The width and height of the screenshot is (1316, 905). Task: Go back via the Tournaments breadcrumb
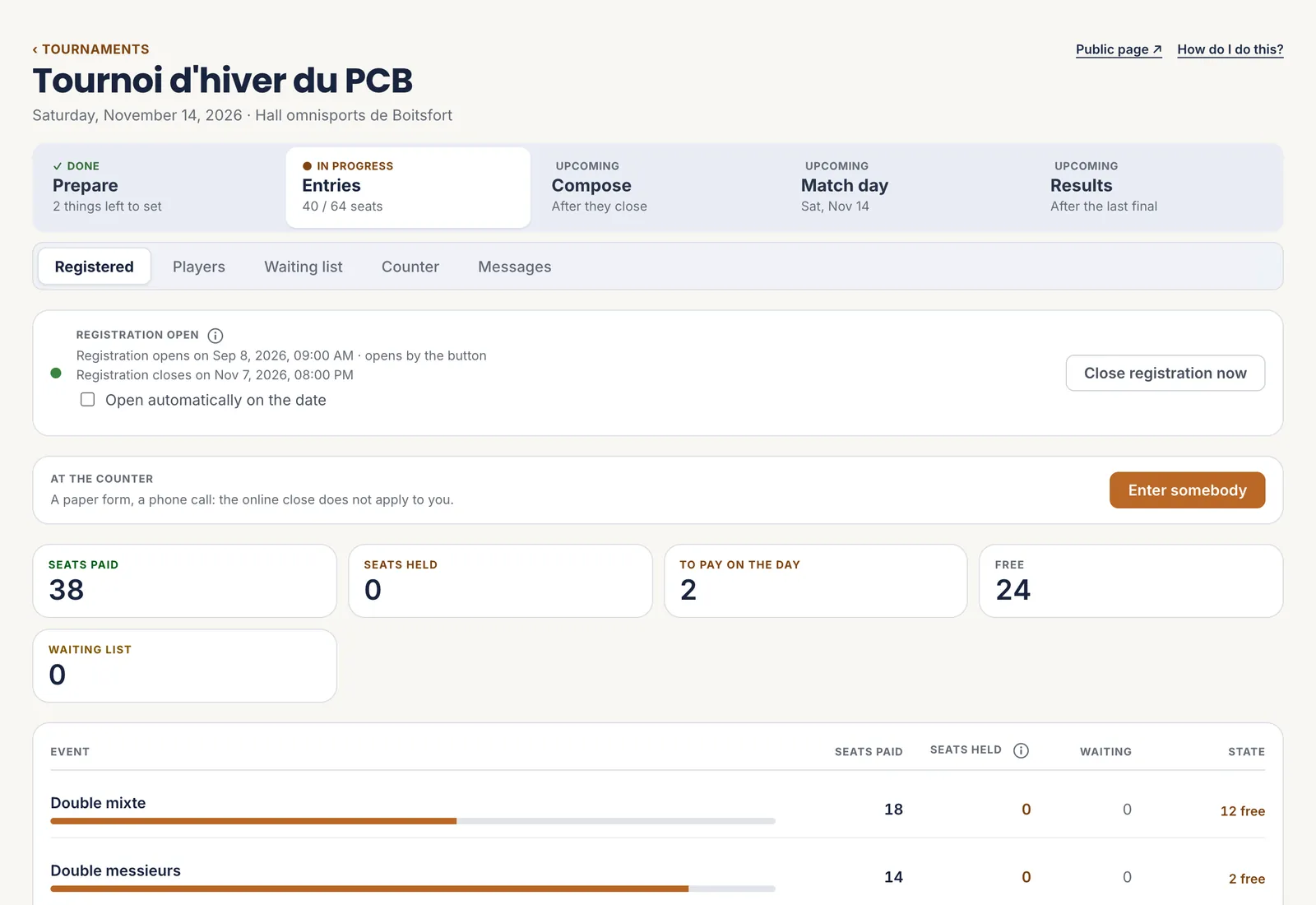90,49
